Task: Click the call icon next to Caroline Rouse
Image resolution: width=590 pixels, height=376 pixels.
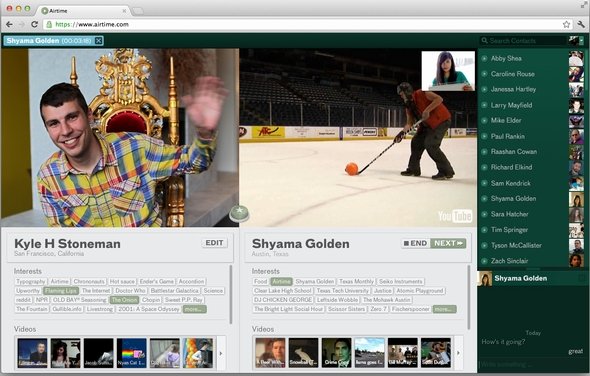Action: [x=484, y=74]
